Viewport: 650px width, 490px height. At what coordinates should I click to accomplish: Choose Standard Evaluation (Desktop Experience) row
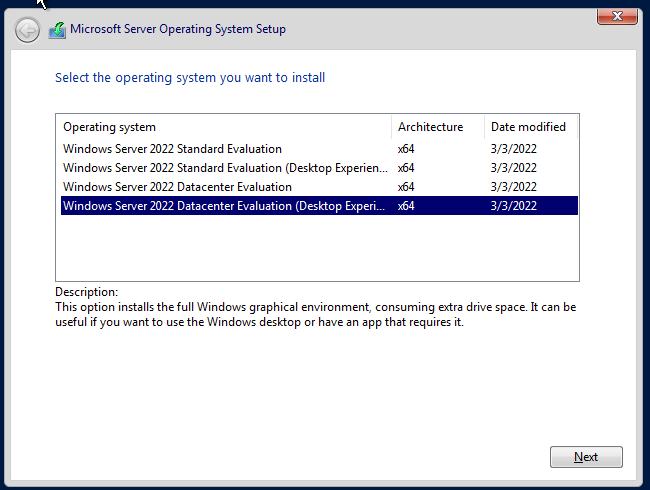[319, 168]
